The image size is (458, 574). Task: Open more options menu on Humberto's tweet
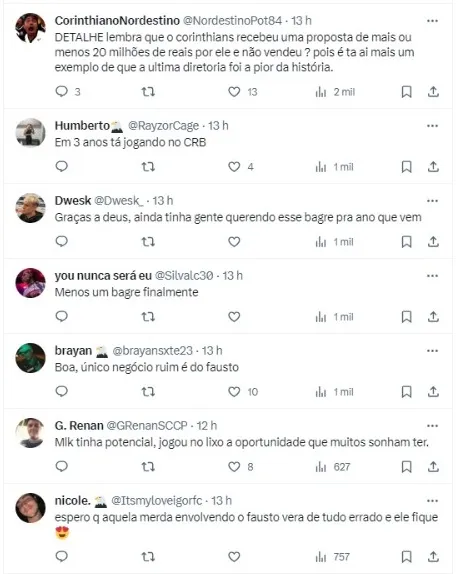tap(432, 126)
